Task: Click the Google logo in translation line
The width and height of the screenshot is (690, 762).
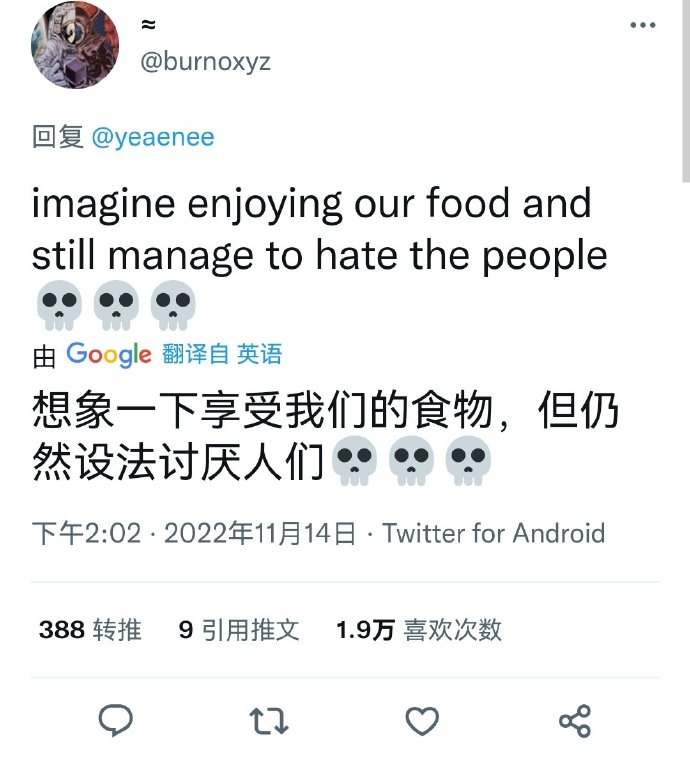Action: (x=109, y=354)
